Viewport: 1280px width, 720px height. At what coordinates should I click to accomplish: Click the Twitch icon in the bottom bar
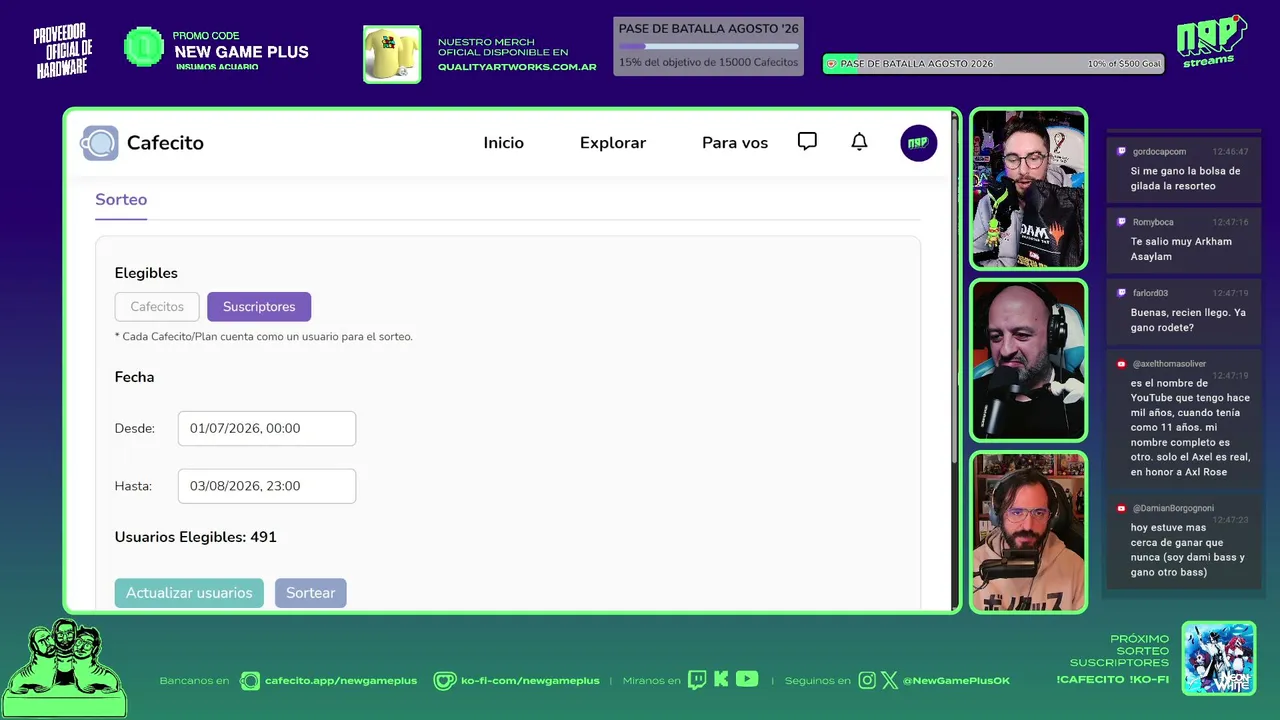click(x=697, y=680)
